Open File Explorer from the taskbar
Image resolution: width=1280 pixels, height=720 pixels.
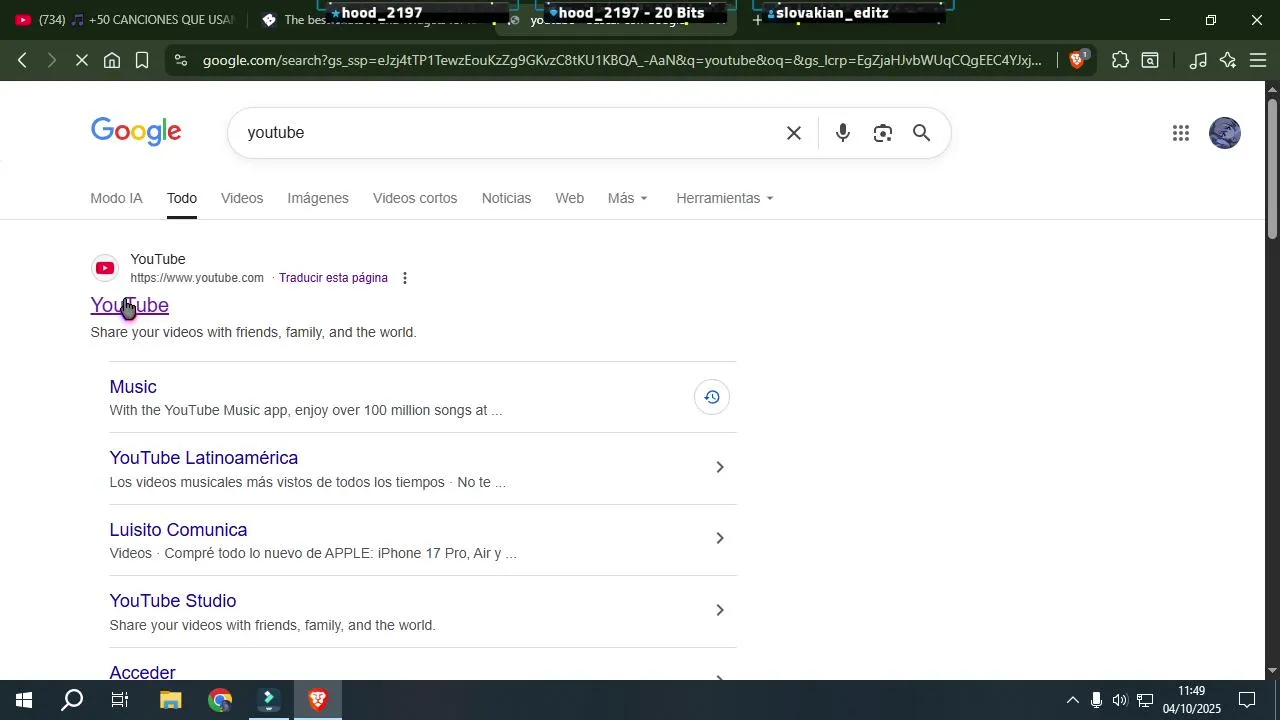tap(171, 700)
